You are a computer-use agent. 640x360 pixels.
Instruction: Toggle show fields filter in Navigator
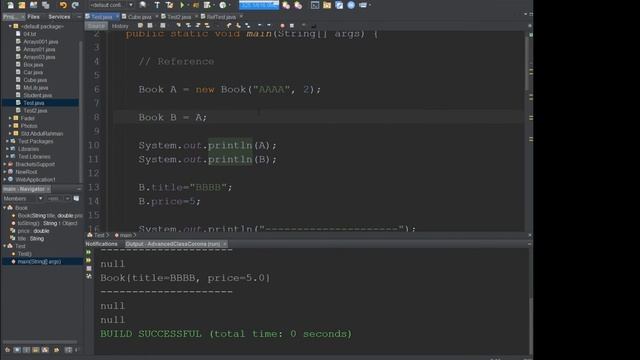point(17,350)
